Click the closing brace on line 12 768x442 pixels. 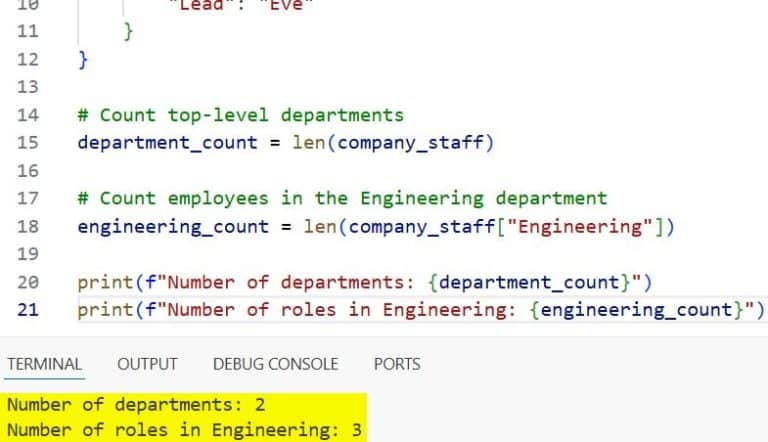[x=83, y=59]
